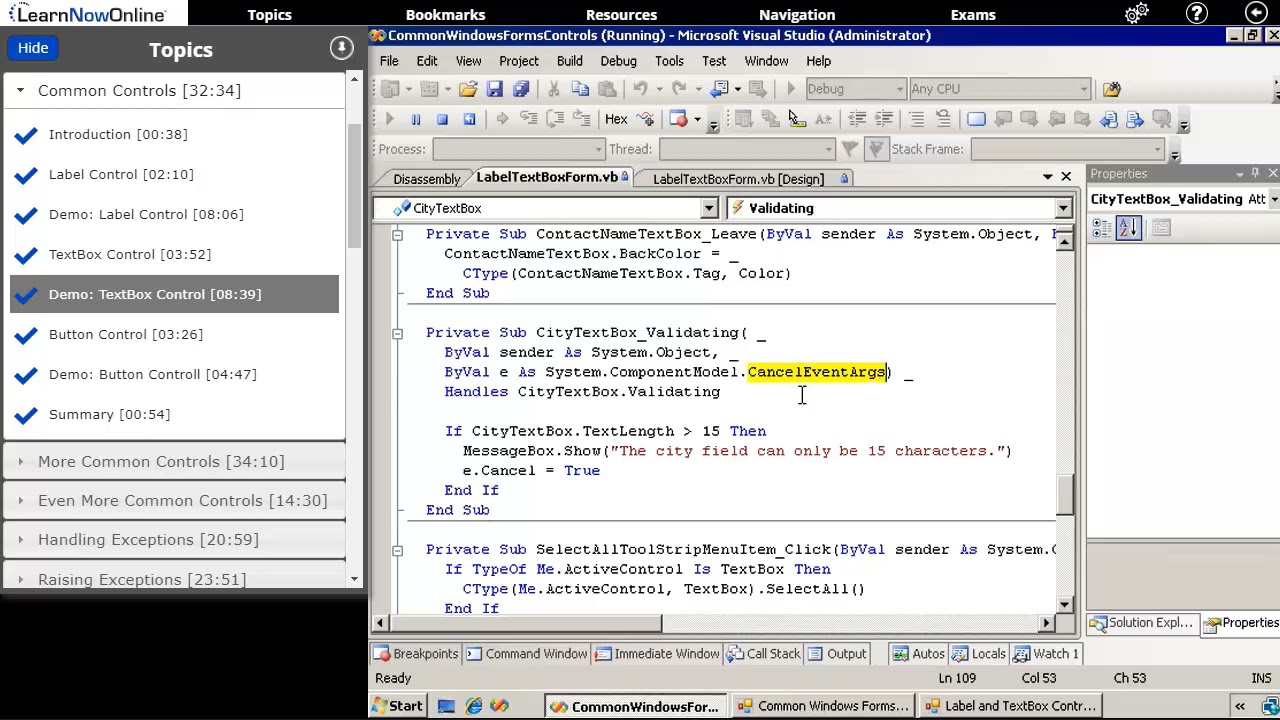The width and height of the screenshot is (1280, 720).
Task: Click the Toggle Bookmark icon
Action: (976, 119)
